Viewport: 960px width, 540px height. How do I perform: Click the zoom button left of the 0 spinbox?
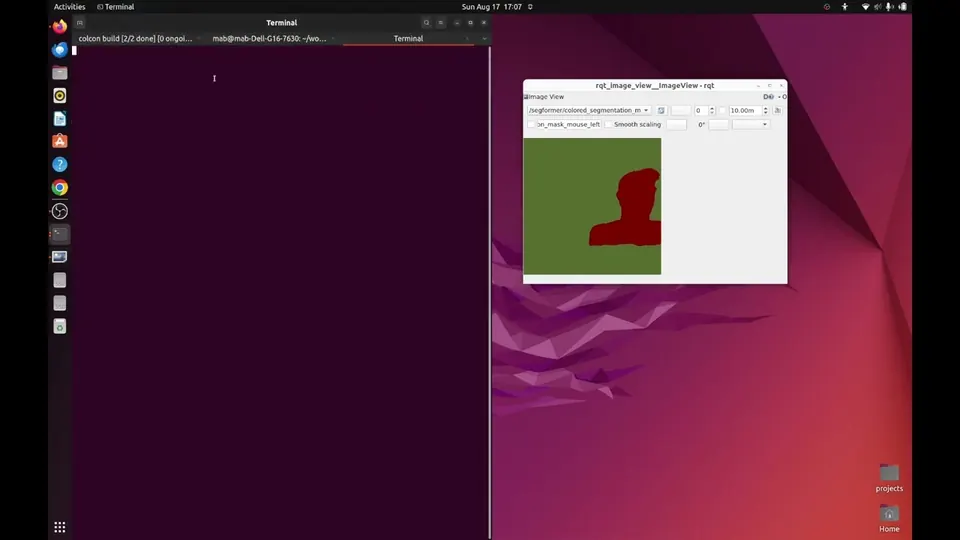pyautogui.click(x=681, y=111)
